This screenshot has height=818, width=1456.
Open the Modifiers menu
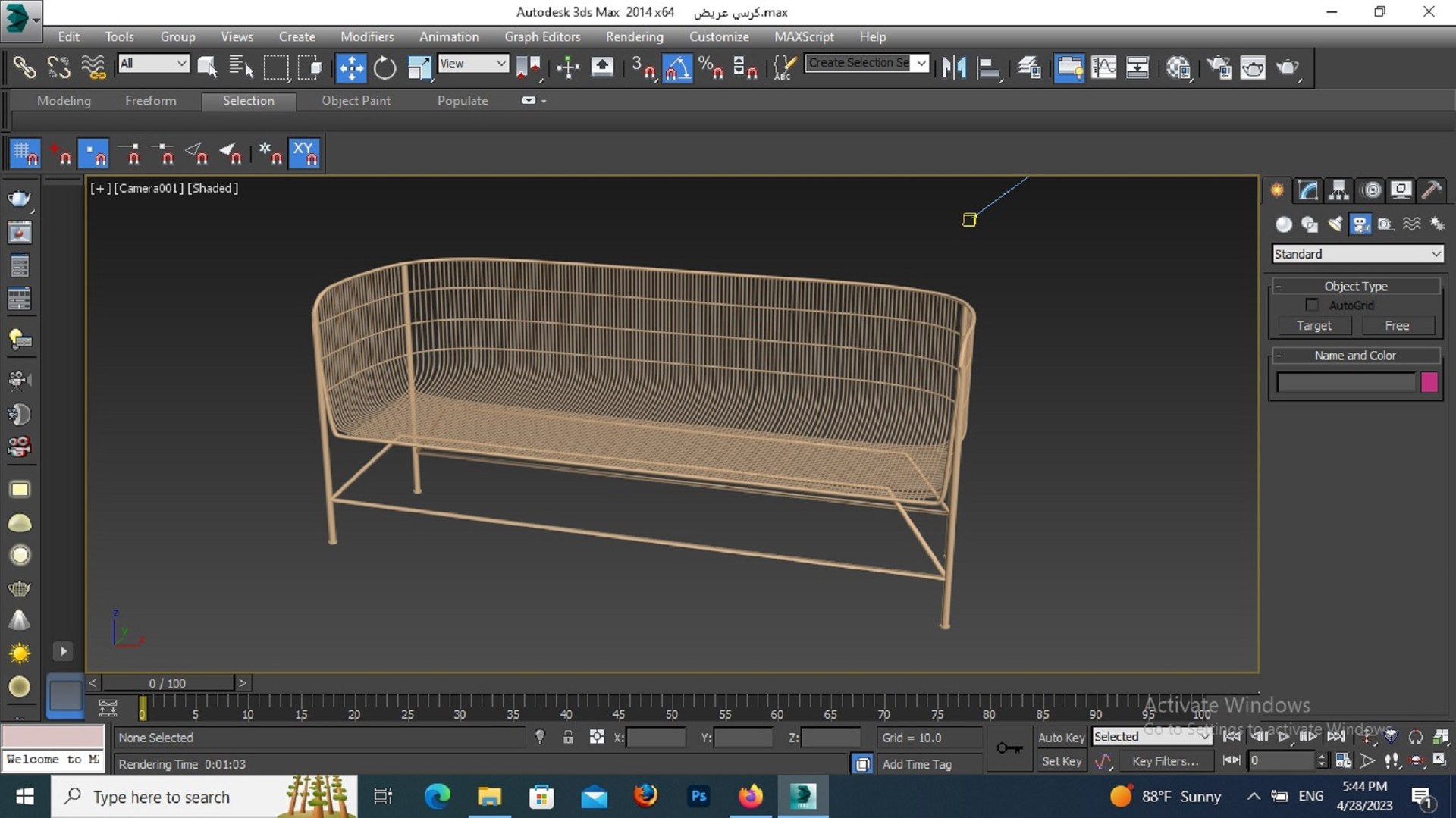pyautogui.click(x=367, y=36)
